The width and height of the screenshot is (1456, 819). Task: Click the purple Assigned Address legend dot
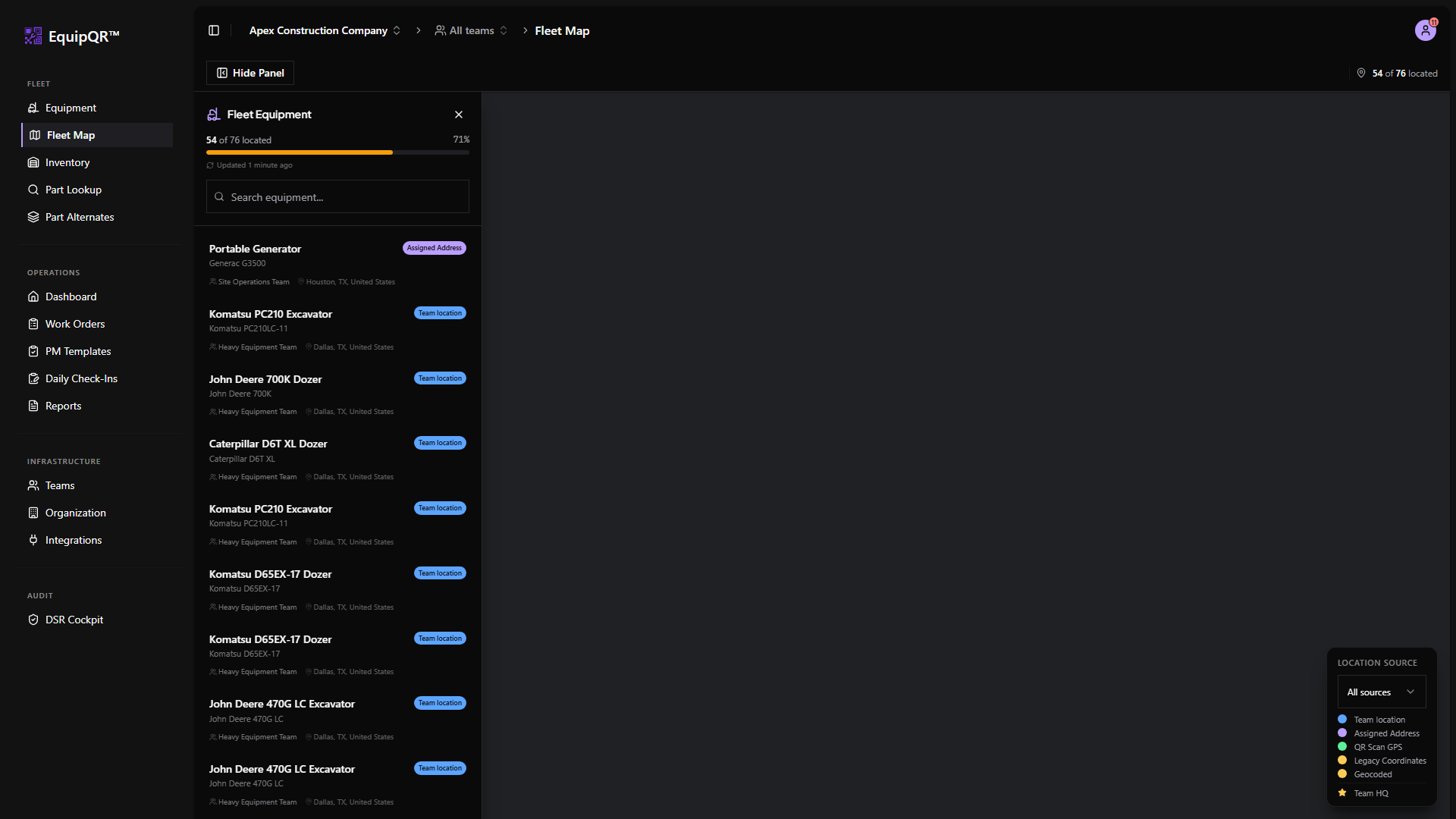(x=1342, y=733)
